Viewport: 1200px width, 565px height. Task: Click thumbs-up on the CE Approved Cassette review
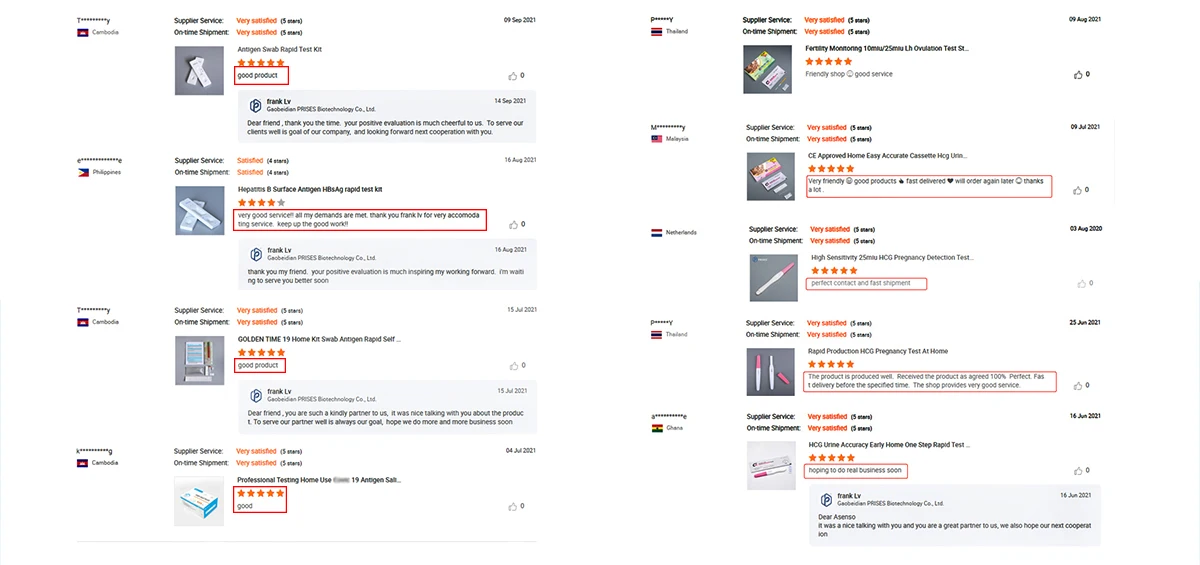[1077, 190]
